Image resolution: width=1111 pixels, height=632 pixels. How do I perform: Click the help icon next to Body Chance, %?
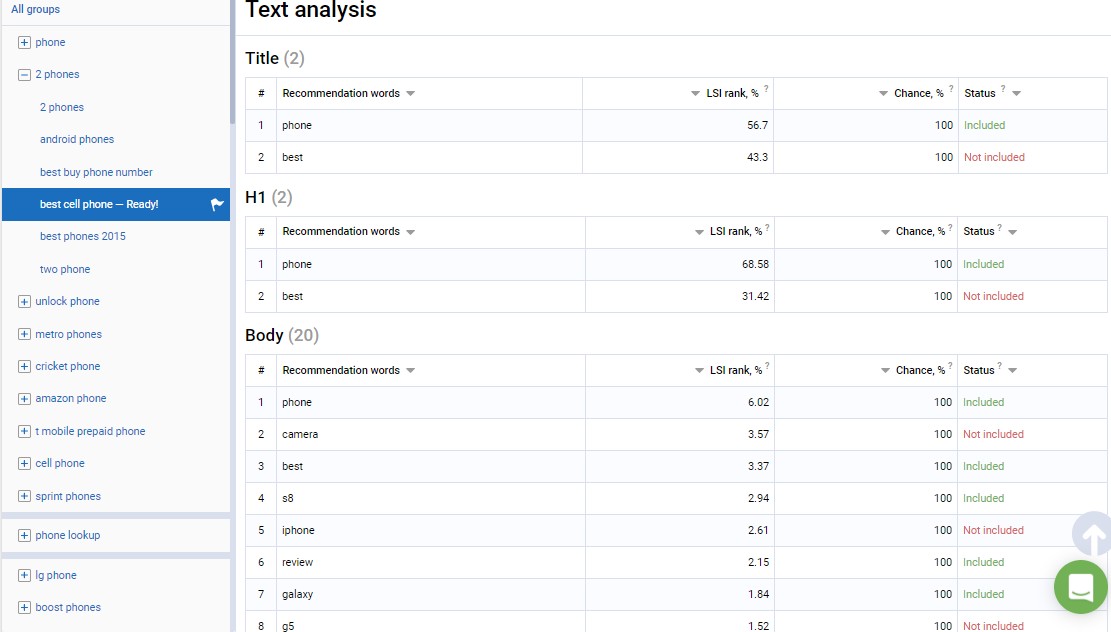(950, 367)
